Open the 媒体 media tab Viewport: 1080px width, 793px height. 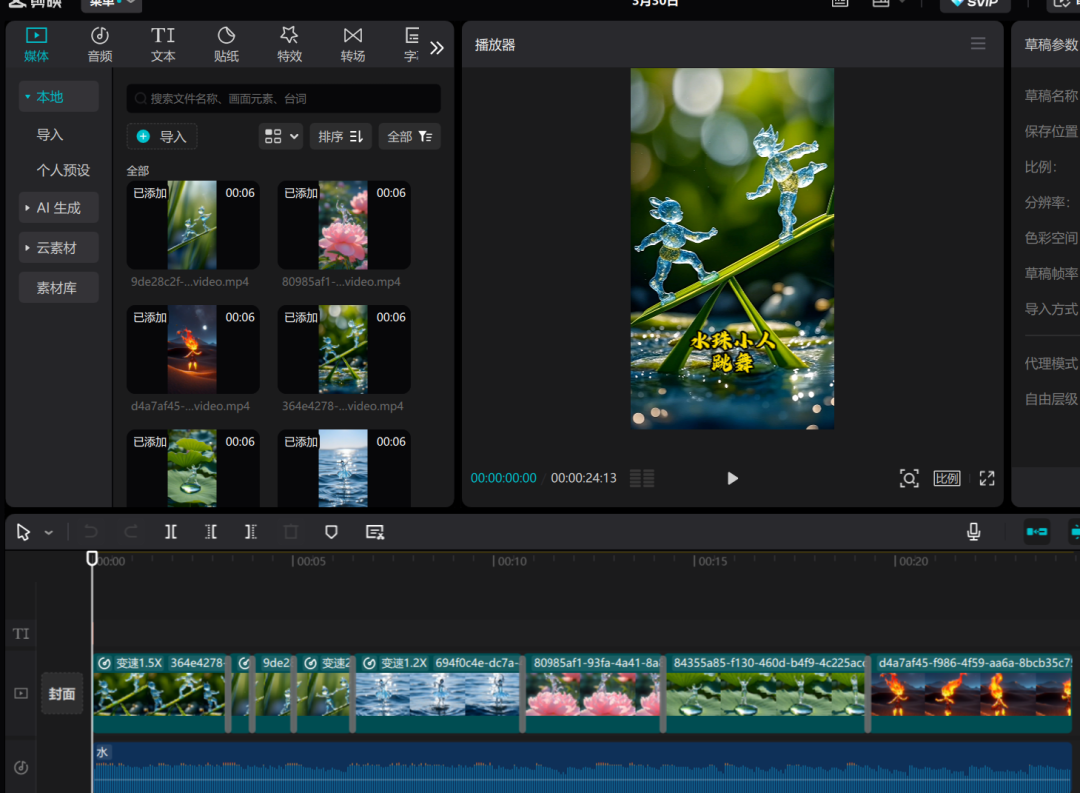pyautogui.click(x=37, y=45)
